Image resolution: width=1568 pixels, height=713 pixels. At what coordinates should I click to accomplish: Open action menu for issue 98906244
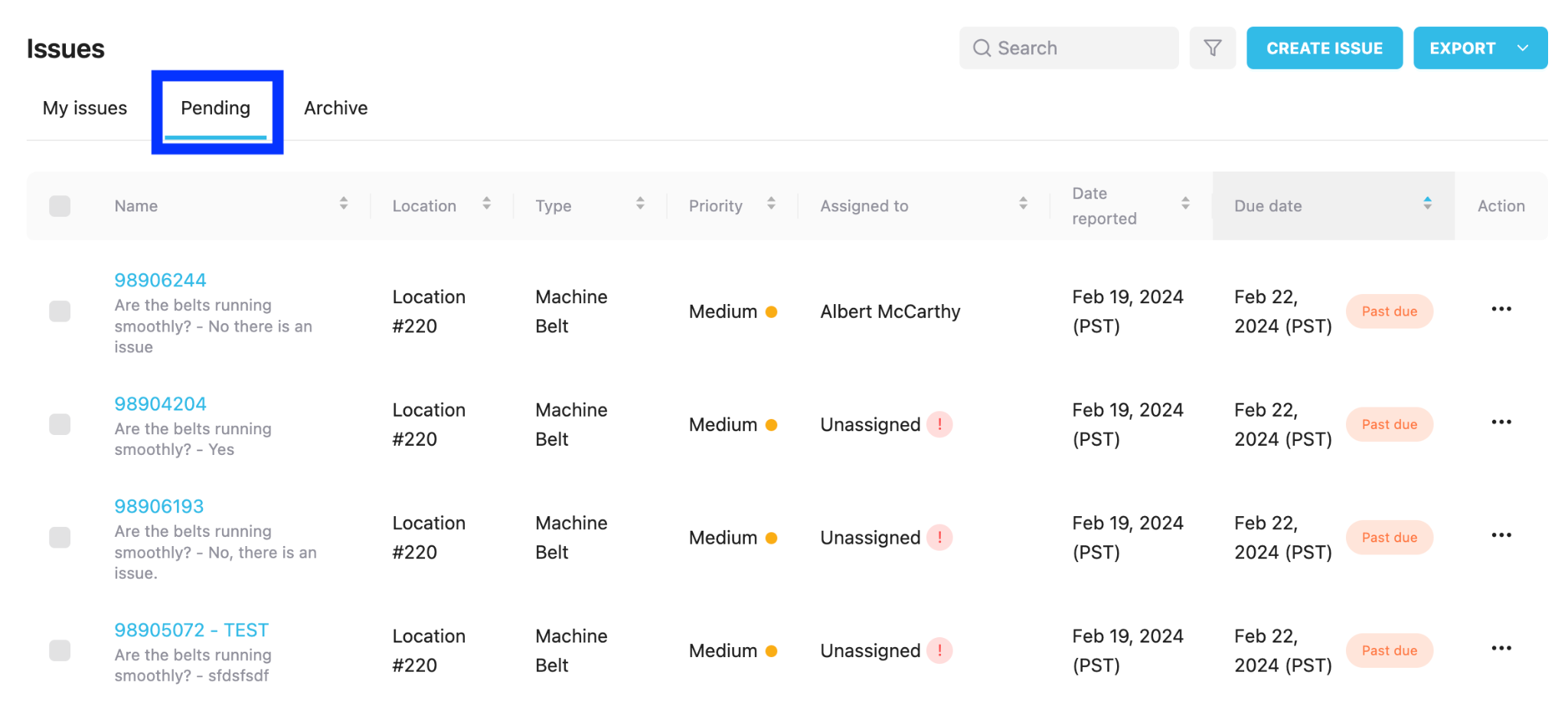1501,309
